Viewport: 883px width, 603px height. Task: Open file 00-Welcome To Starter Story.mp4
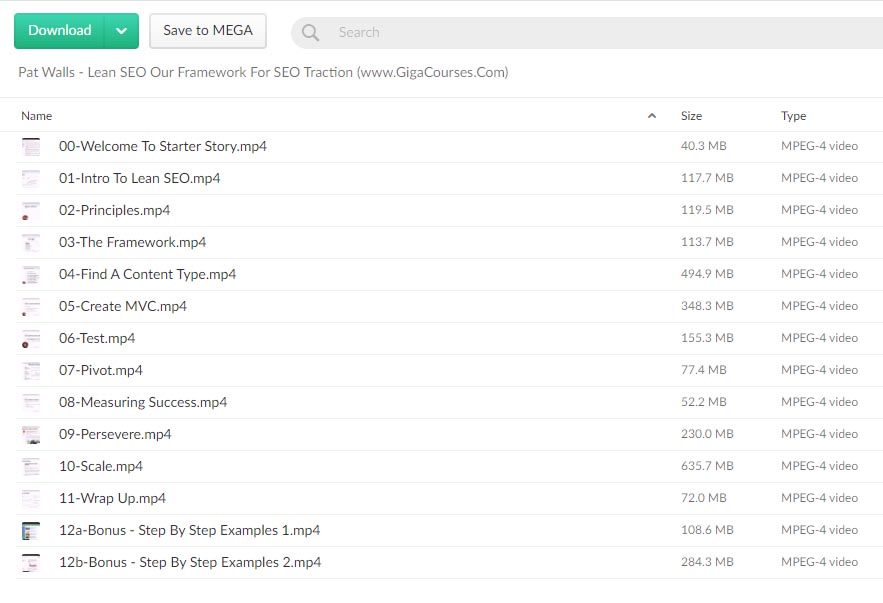pyautogui.click(x=163, y=146)
